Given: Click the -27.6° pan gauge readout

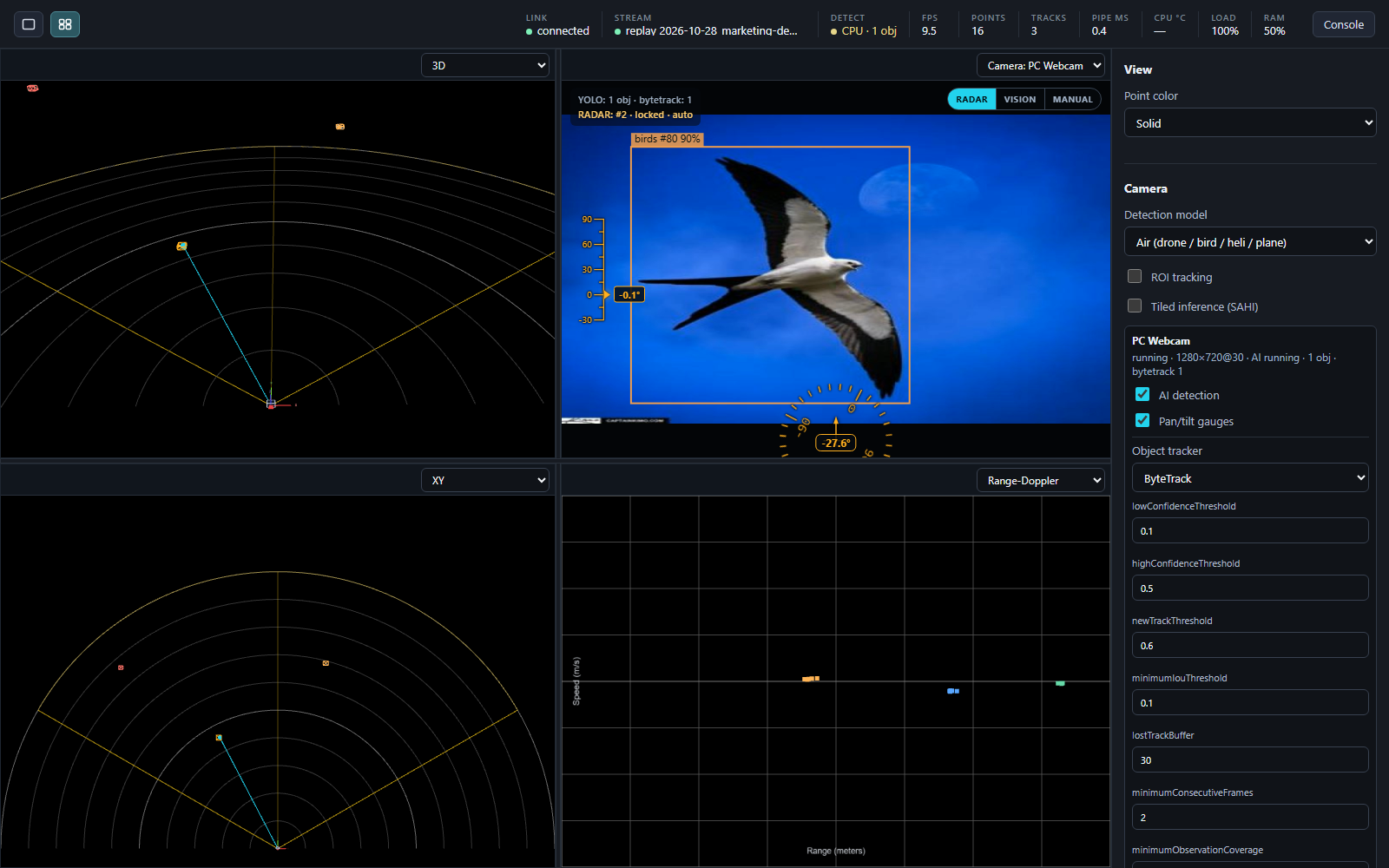Looking at the screenshot, I should tap(836, 443).
